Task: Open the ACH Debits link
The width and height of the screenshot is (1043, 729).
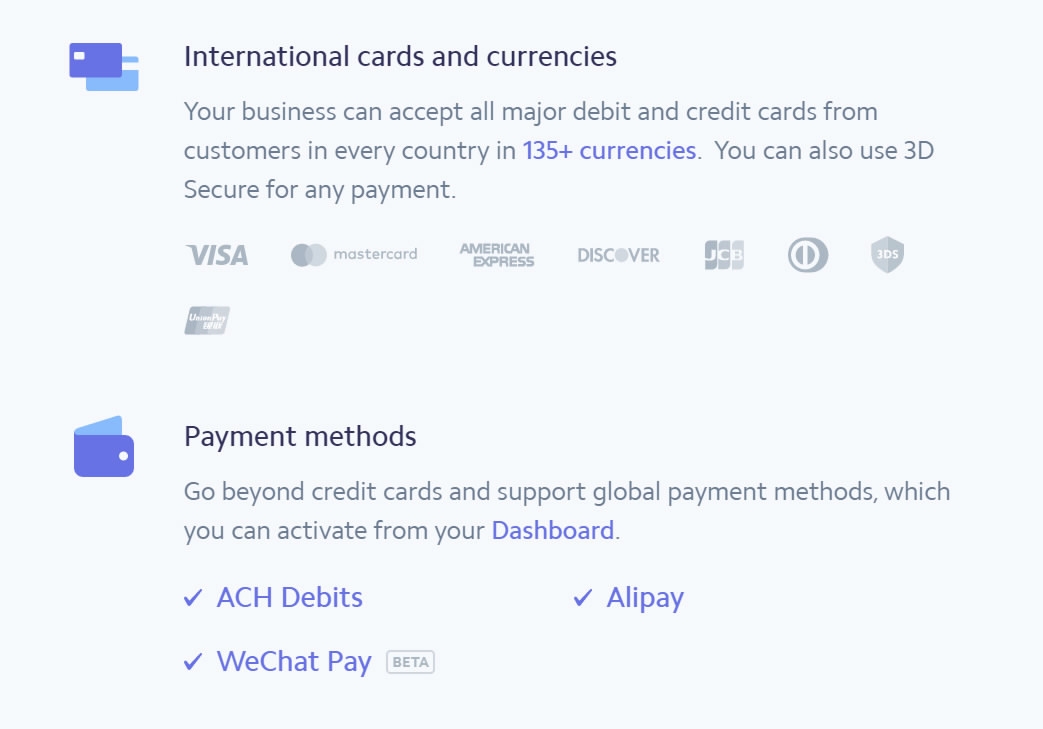Action: coord(289,598)
